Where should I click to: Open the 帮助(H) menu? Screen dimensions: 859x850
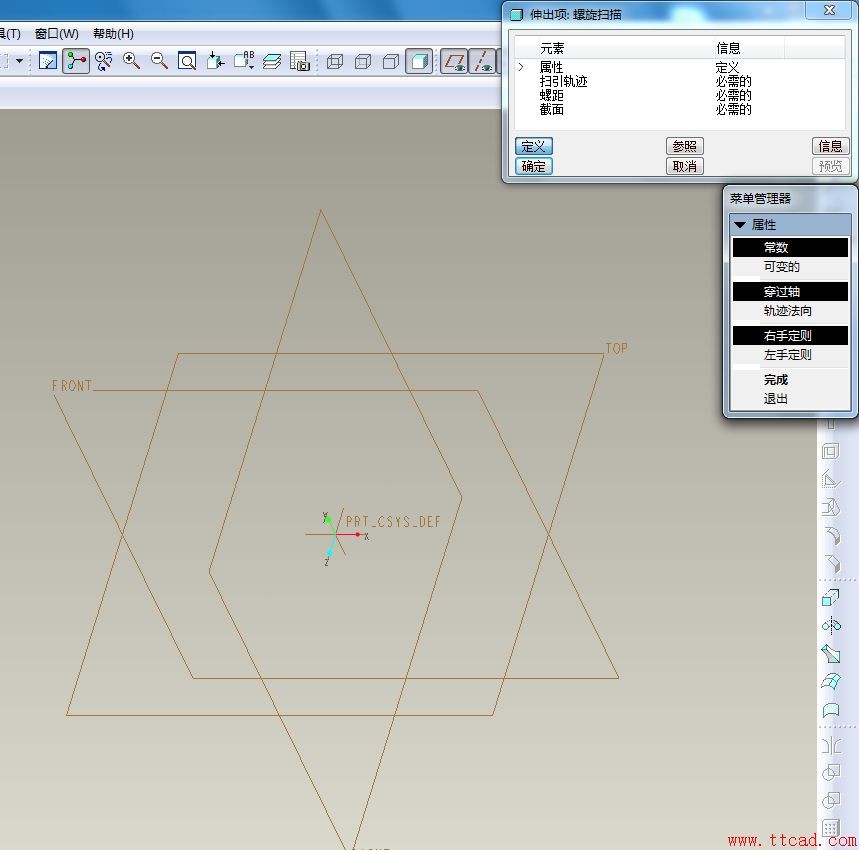pos(113,34)
